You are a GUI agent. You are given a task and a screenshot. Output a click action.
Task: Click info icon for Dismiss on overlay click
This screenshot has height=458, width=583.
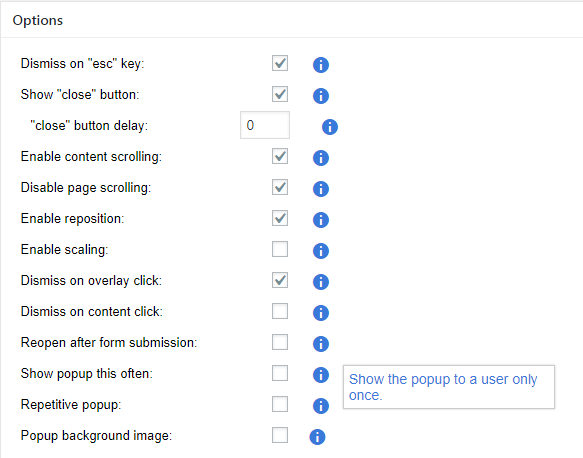click(321, 282)
